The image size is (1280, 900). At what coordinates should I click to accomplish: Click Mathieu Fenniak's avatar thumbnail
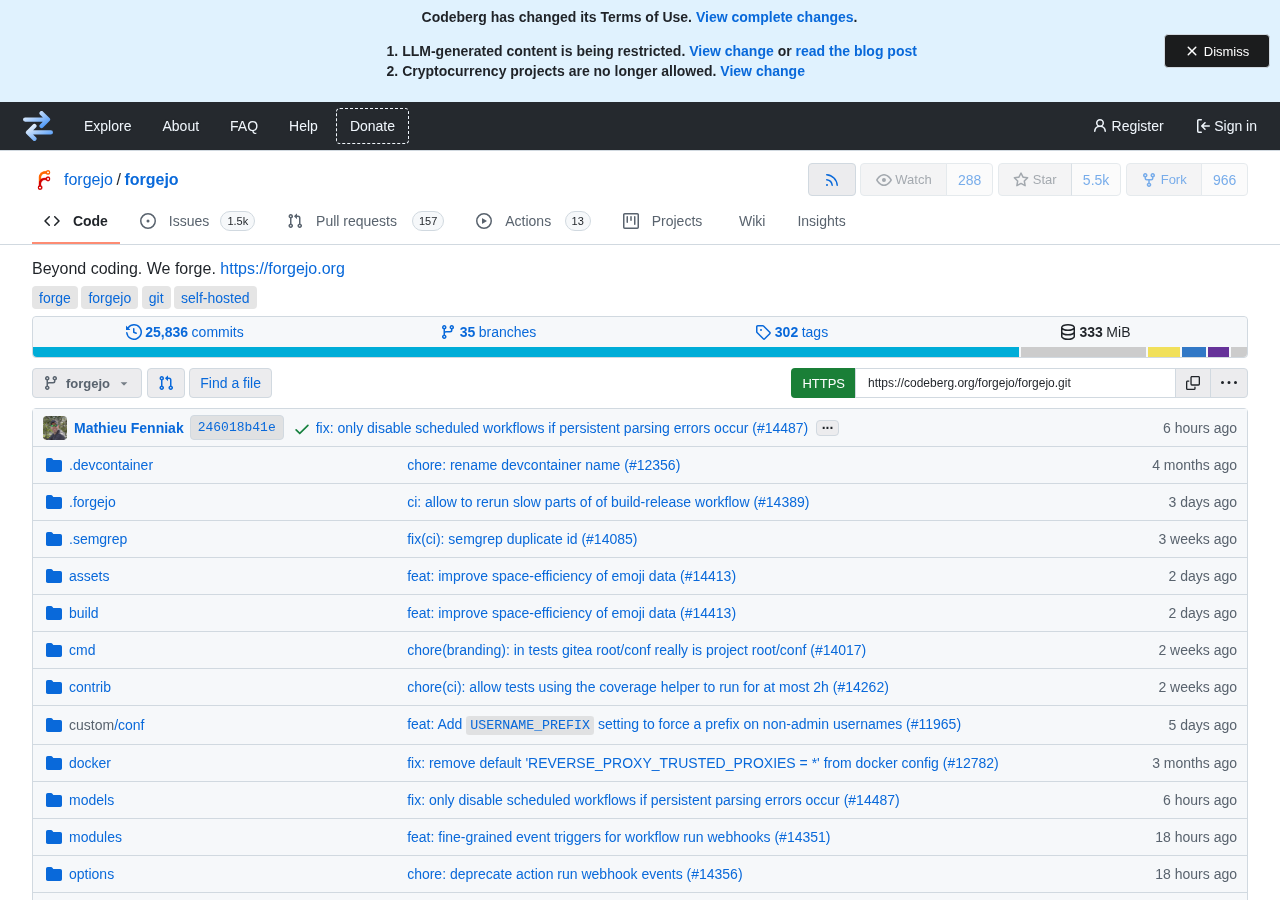coord(55,428)
